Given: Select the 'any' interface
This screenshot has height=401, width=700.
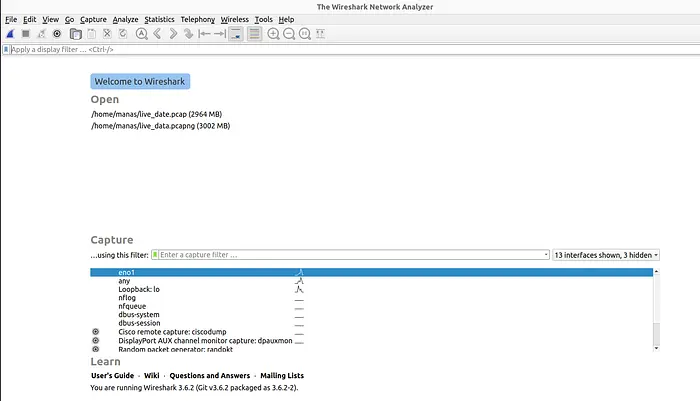Looking at the screenshot, I should (371, 281).
